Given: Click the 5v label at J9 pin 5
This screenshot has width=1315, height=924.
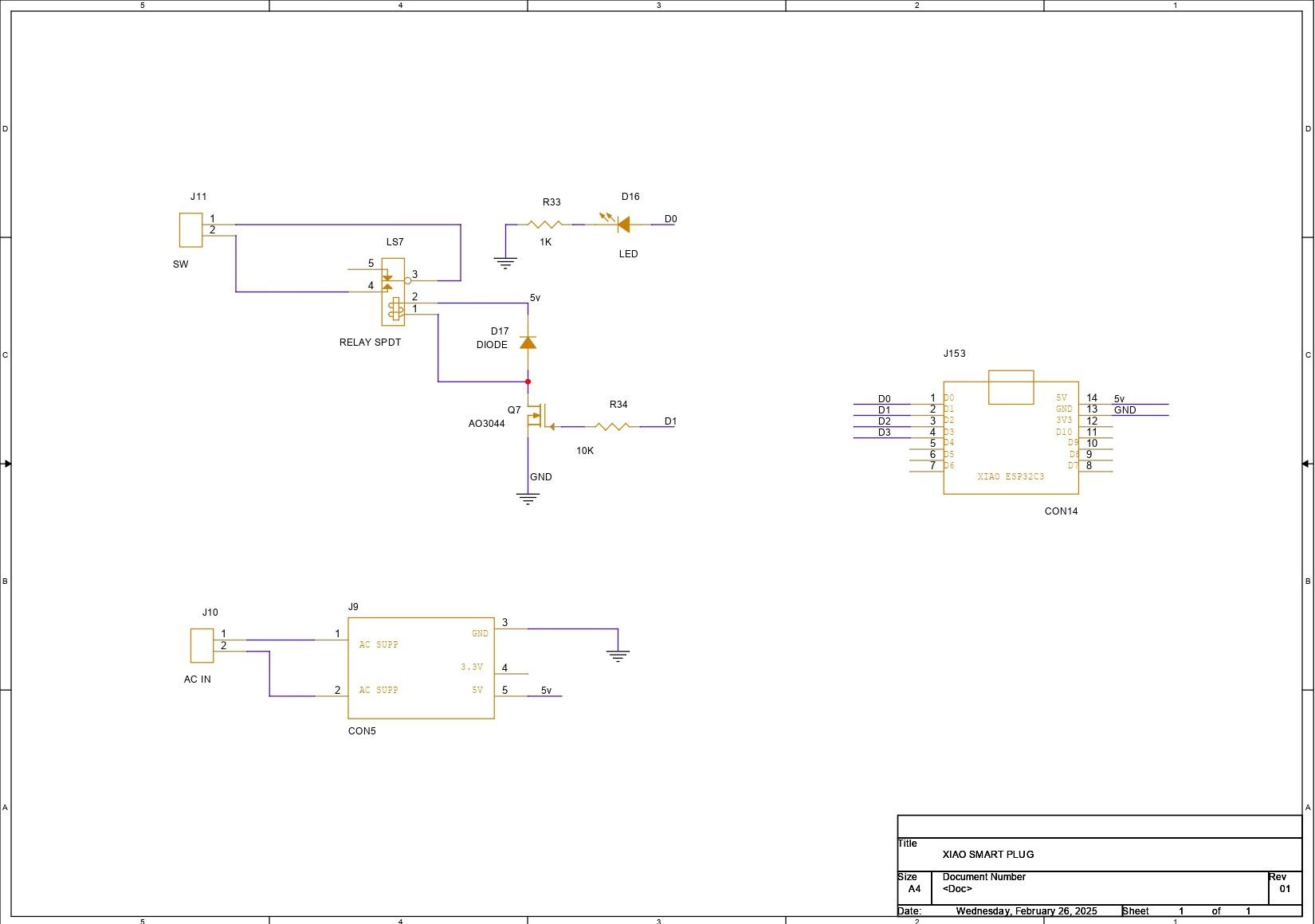Looking at the screenshot, I should (546, 691).
